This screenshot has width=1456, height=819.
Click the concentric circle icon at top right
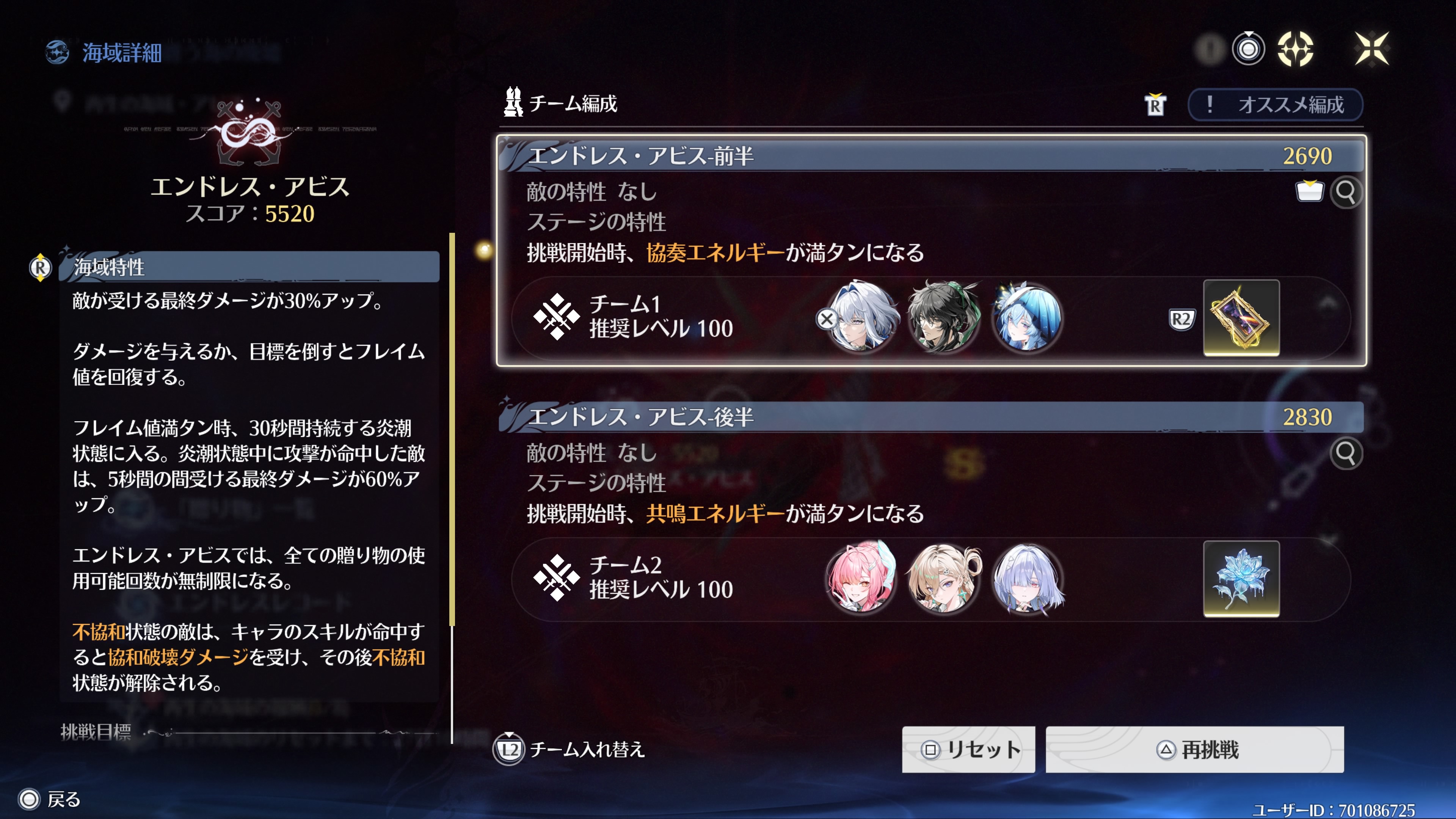point(1248,49)
